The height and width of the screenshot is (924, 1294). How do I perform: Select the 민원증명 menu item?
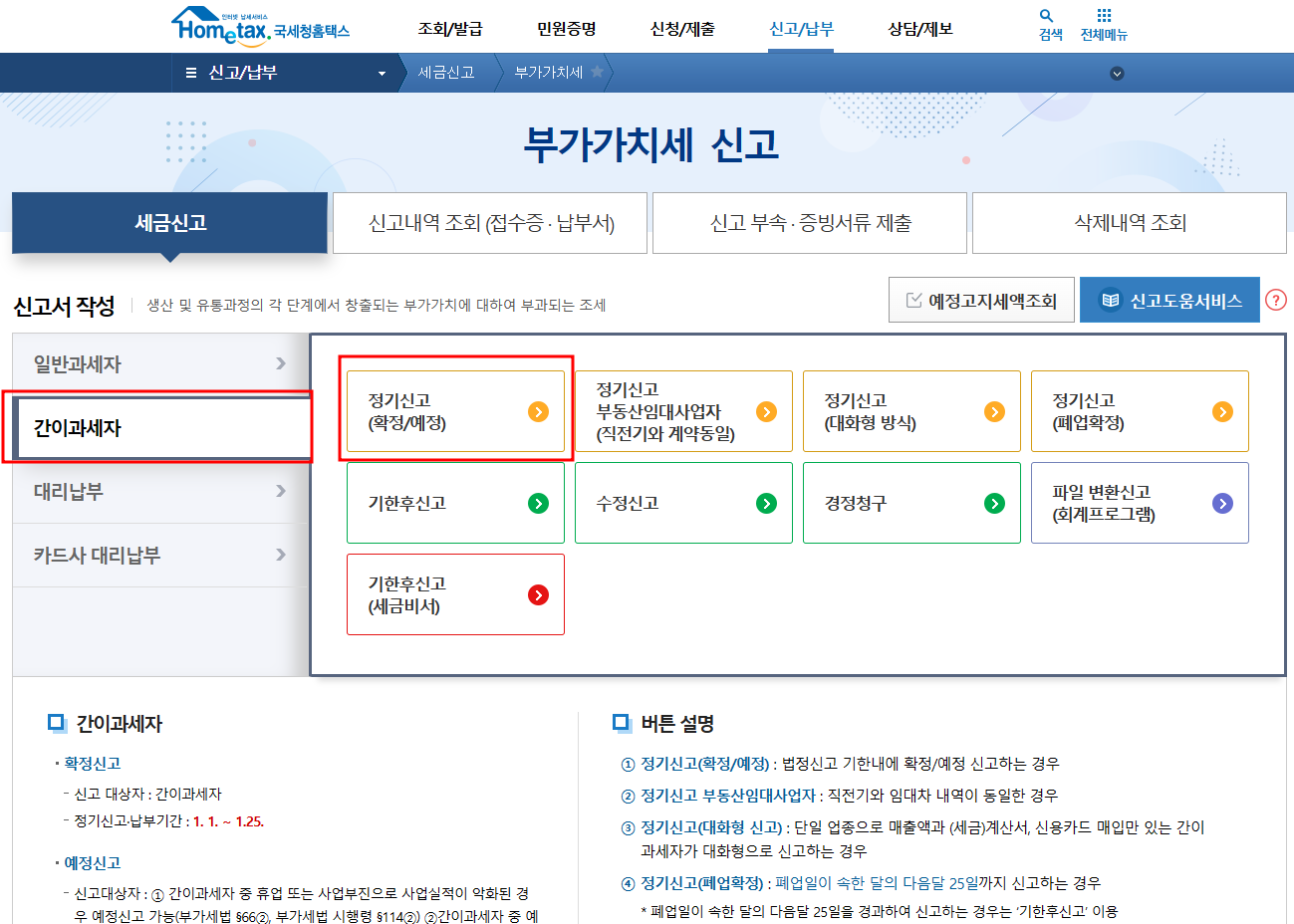(565, 30)
